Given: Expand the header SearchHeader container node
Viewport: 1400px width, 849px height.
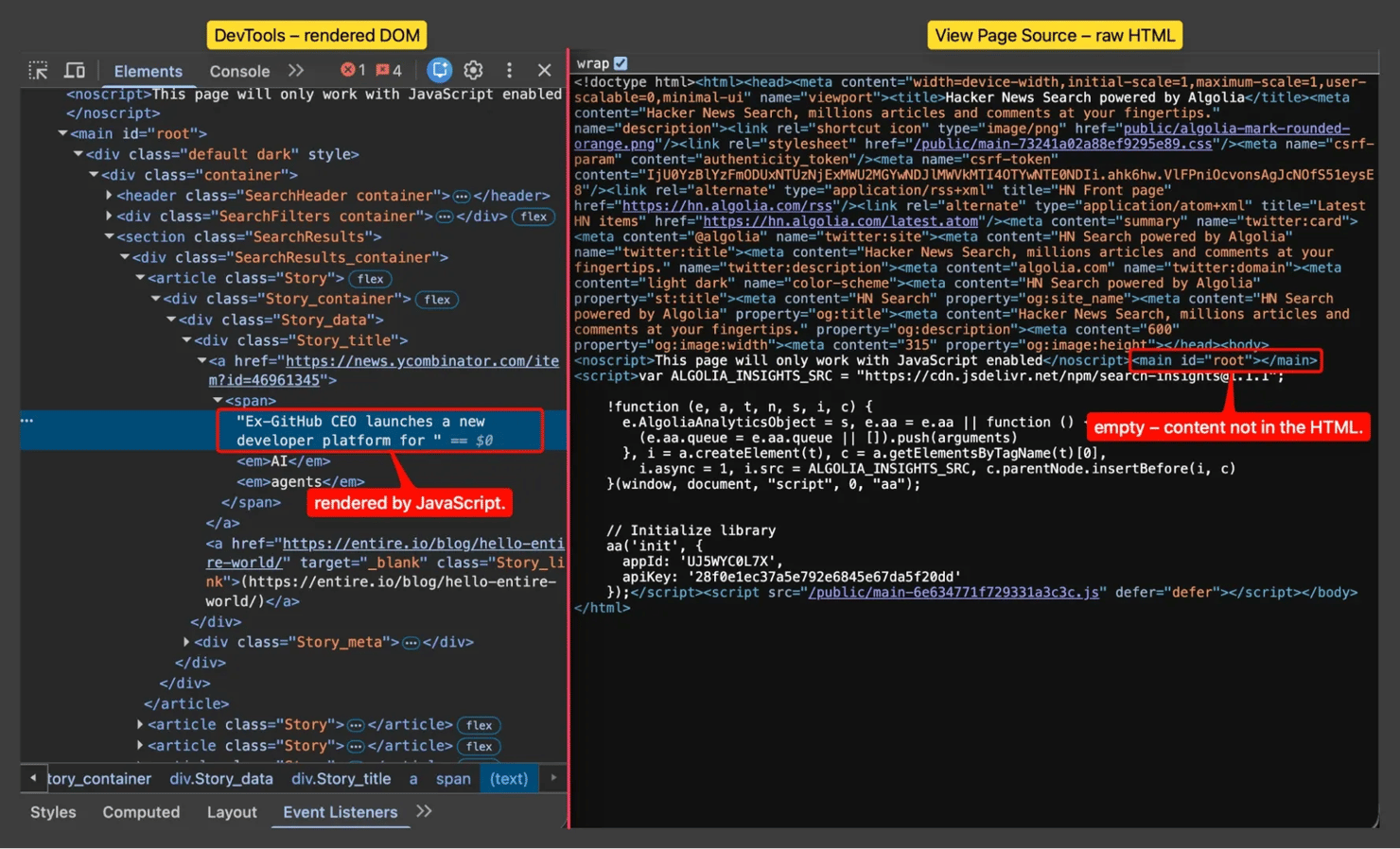Looking at the screenshot, I should tap(109, 196).
